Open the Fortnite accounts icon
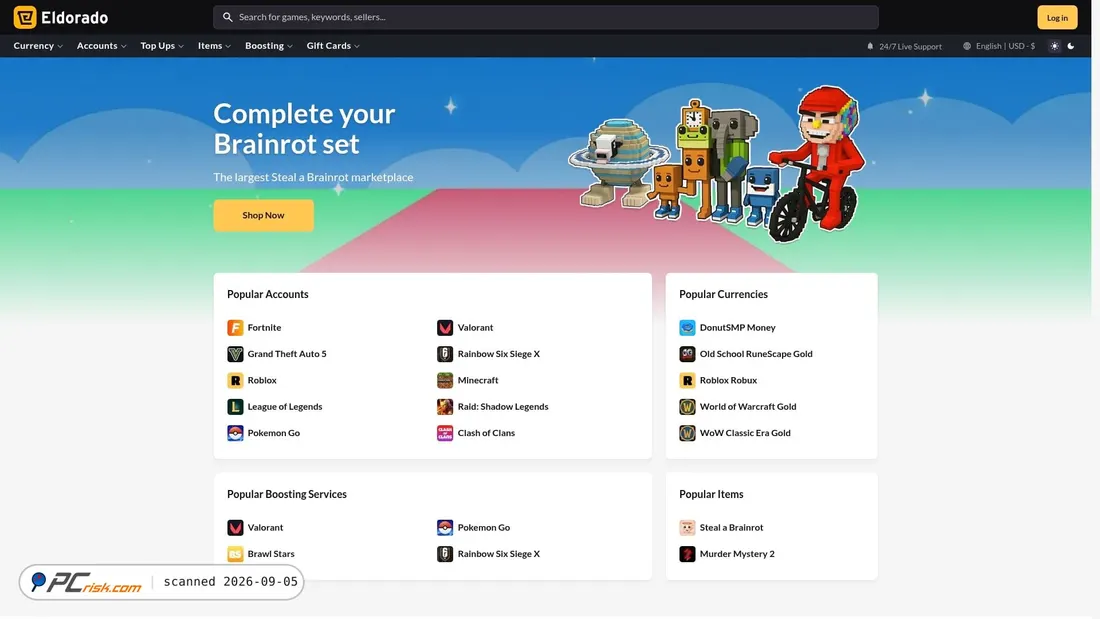The image size is (1100, 619). pyautogui.click(x=235, y=328)
